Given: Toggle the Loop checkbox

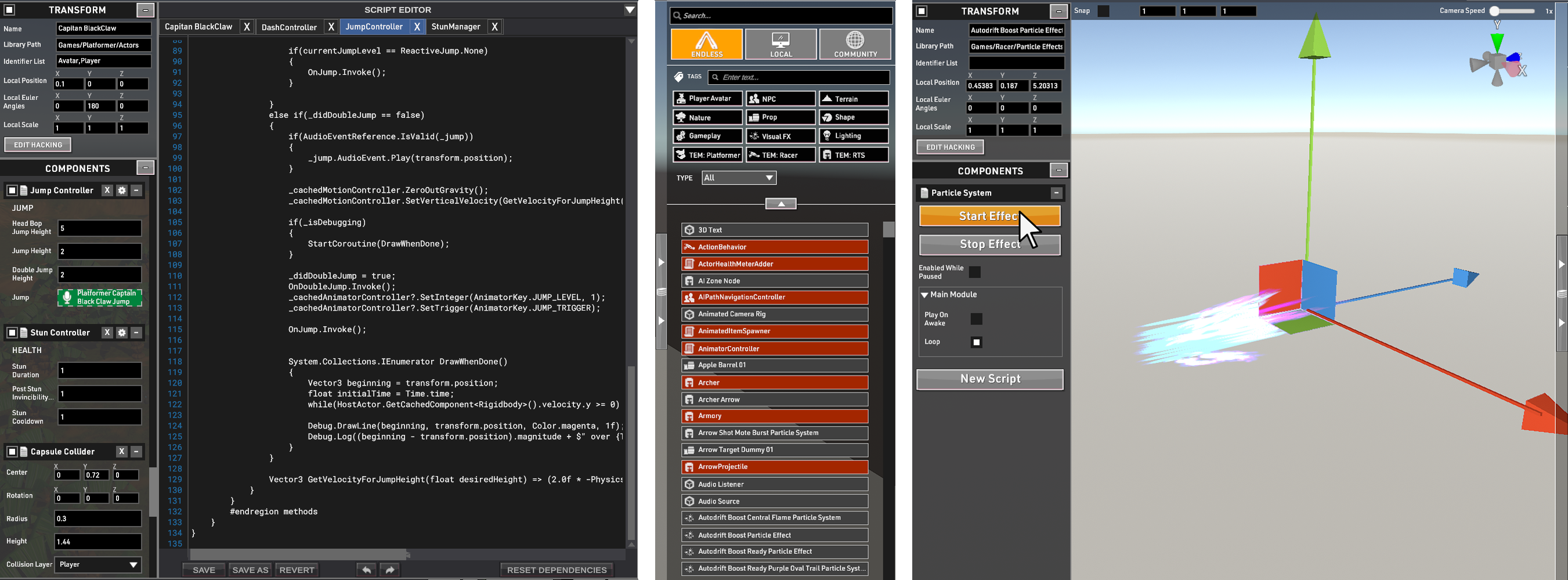Looking at the screenshot, I should (976, 343).
